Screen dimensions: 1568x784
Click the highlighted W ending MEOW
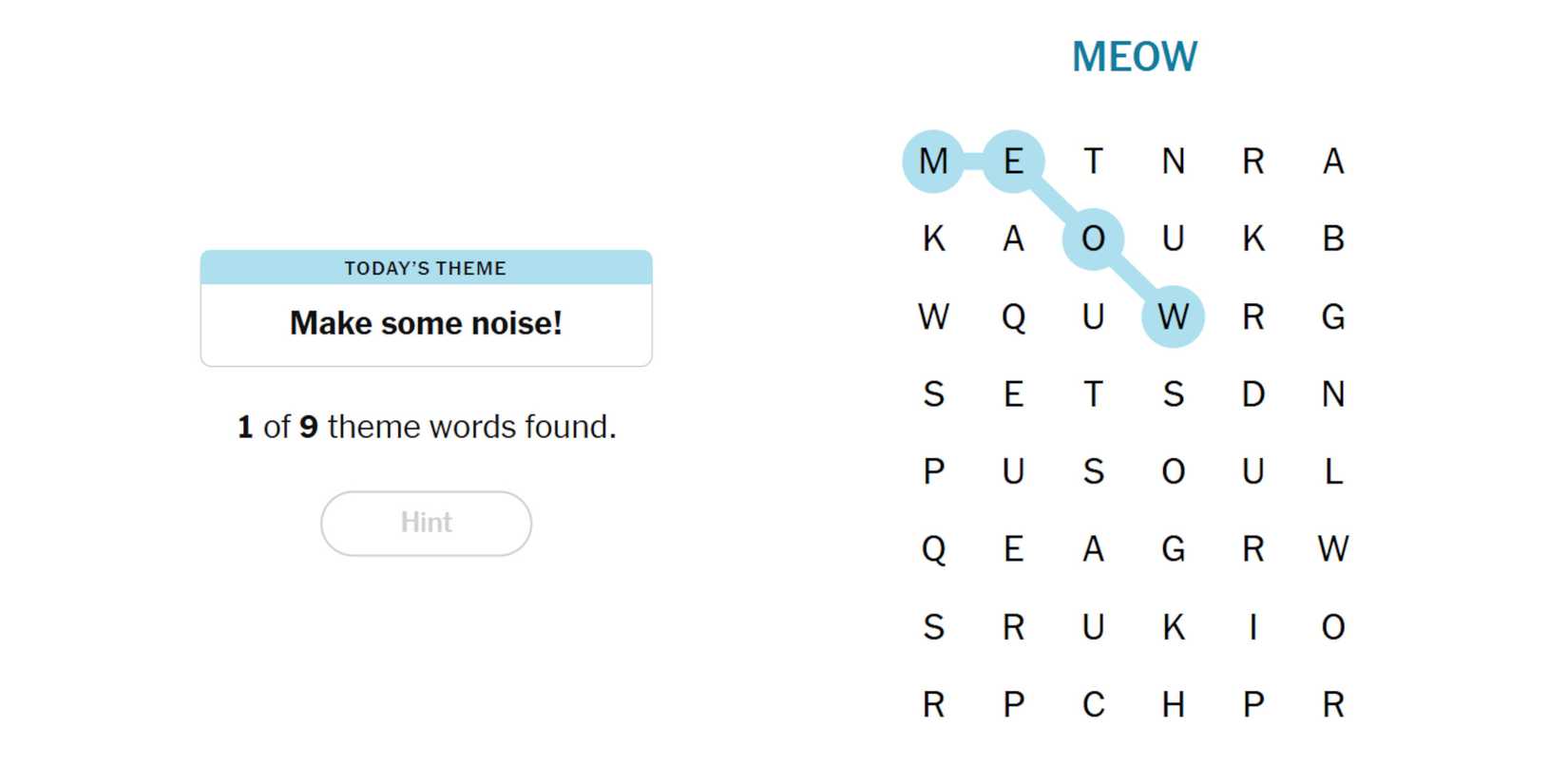click(x=1173, y=316)
